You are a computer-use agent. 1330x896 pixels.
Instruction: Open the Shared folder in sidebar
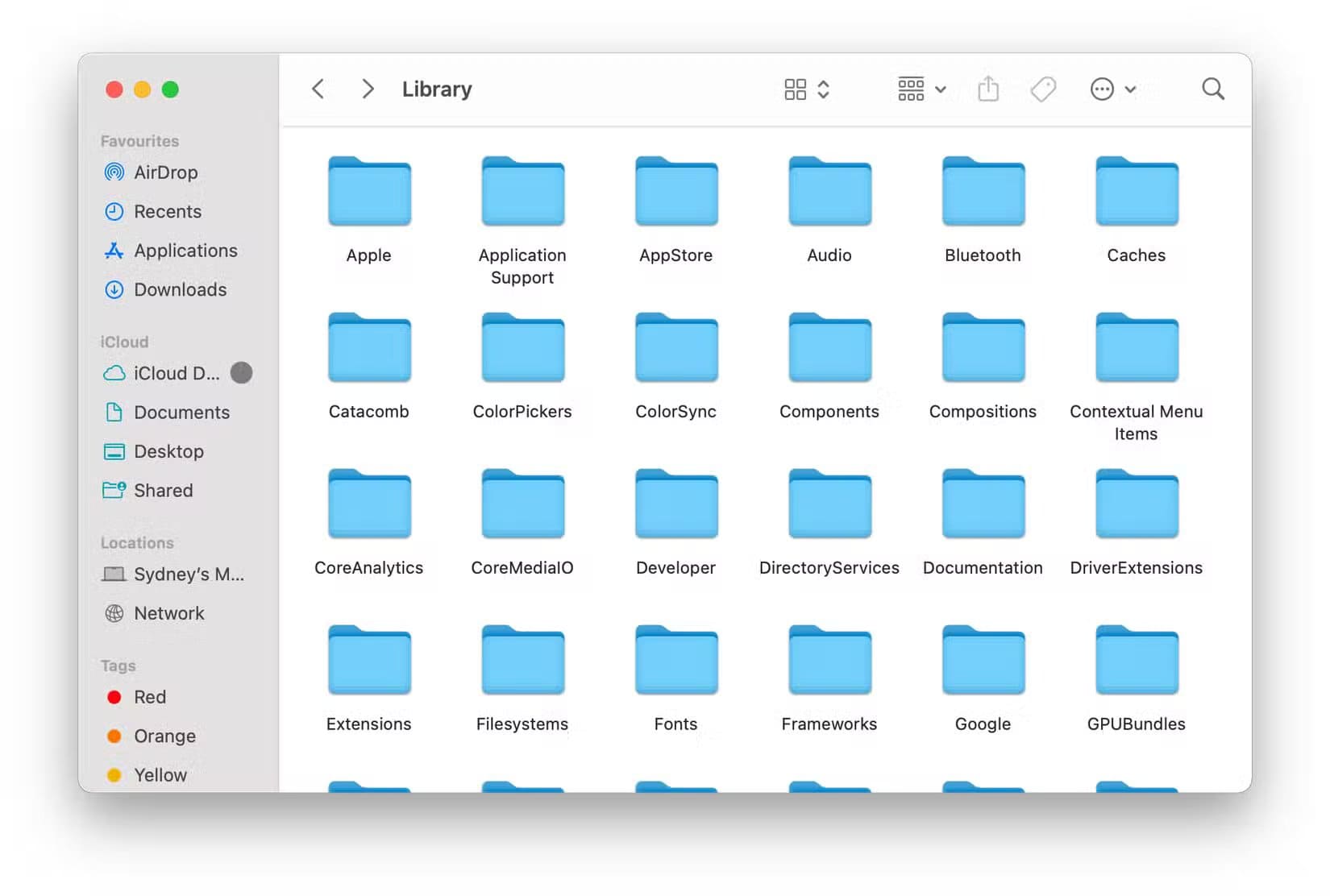(163, 491)
